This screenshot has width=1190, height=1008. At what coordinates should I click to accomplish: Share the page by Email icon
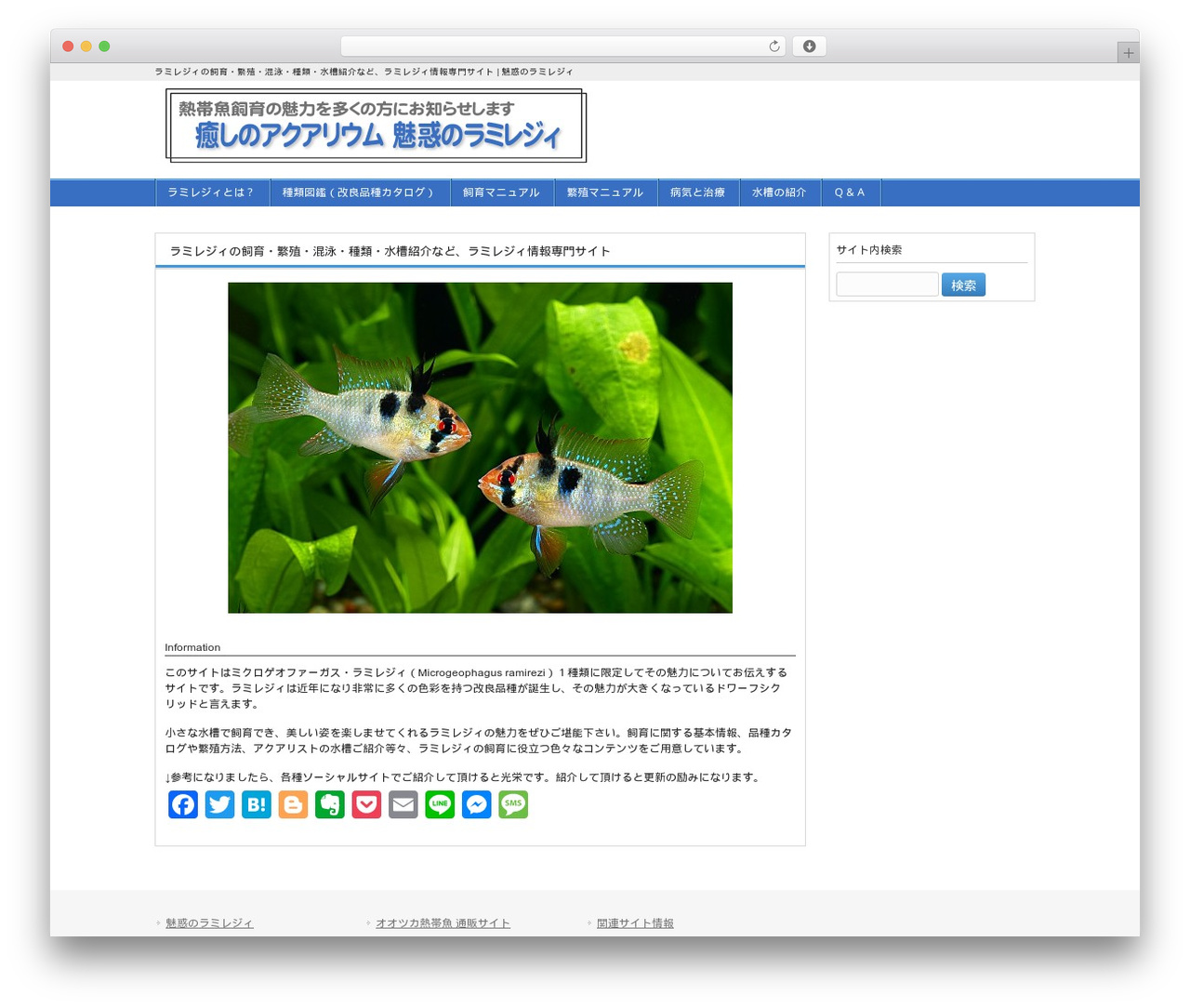(x=403, y=804)
